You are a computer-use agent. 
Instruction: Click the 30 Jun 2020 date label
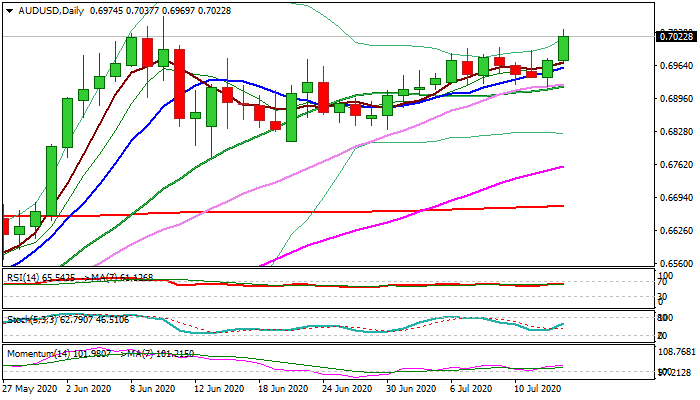[410, 387]
